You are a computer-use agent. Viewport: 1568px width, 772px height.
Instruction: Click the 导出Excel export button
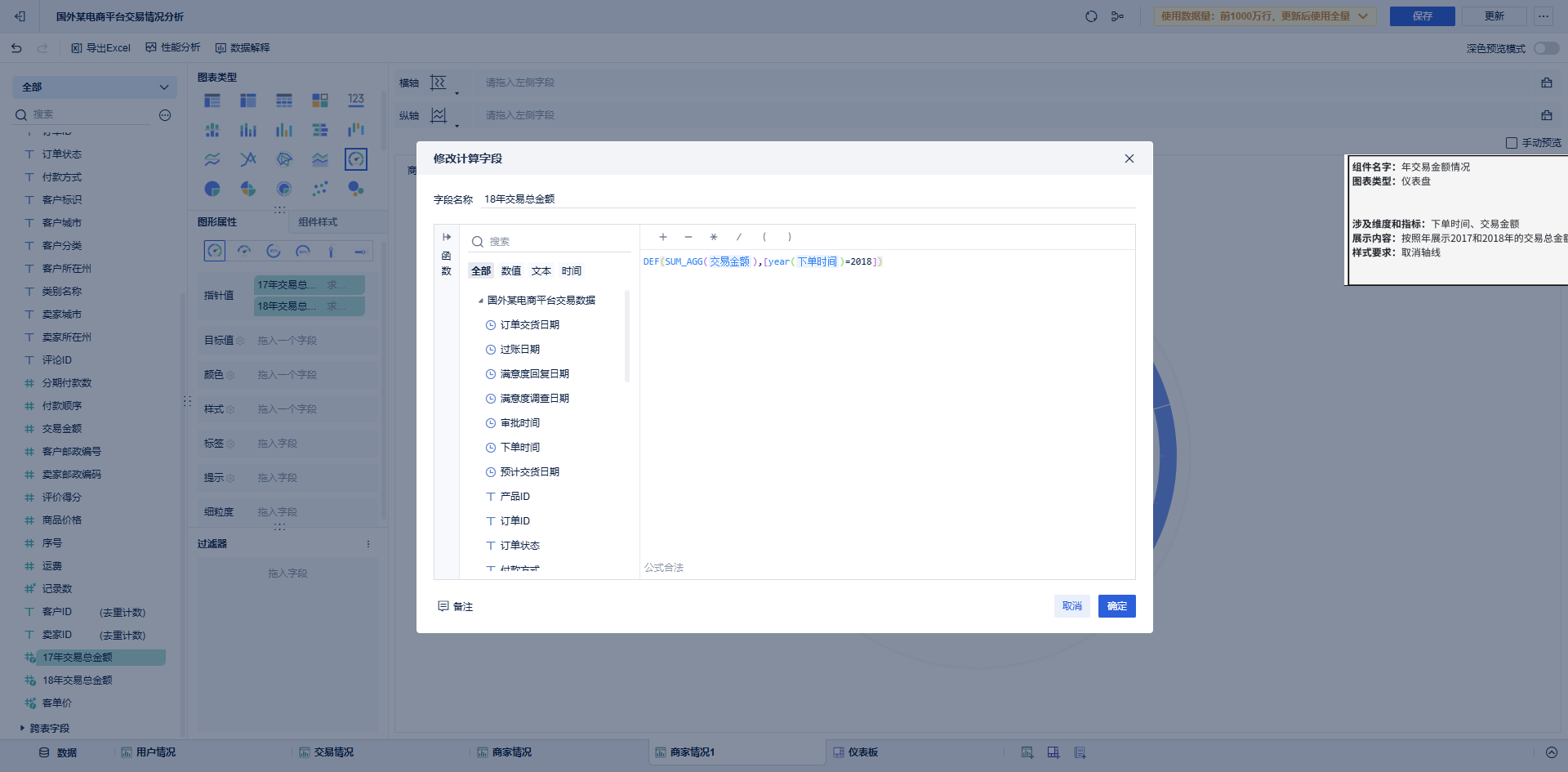coord(100,48)
